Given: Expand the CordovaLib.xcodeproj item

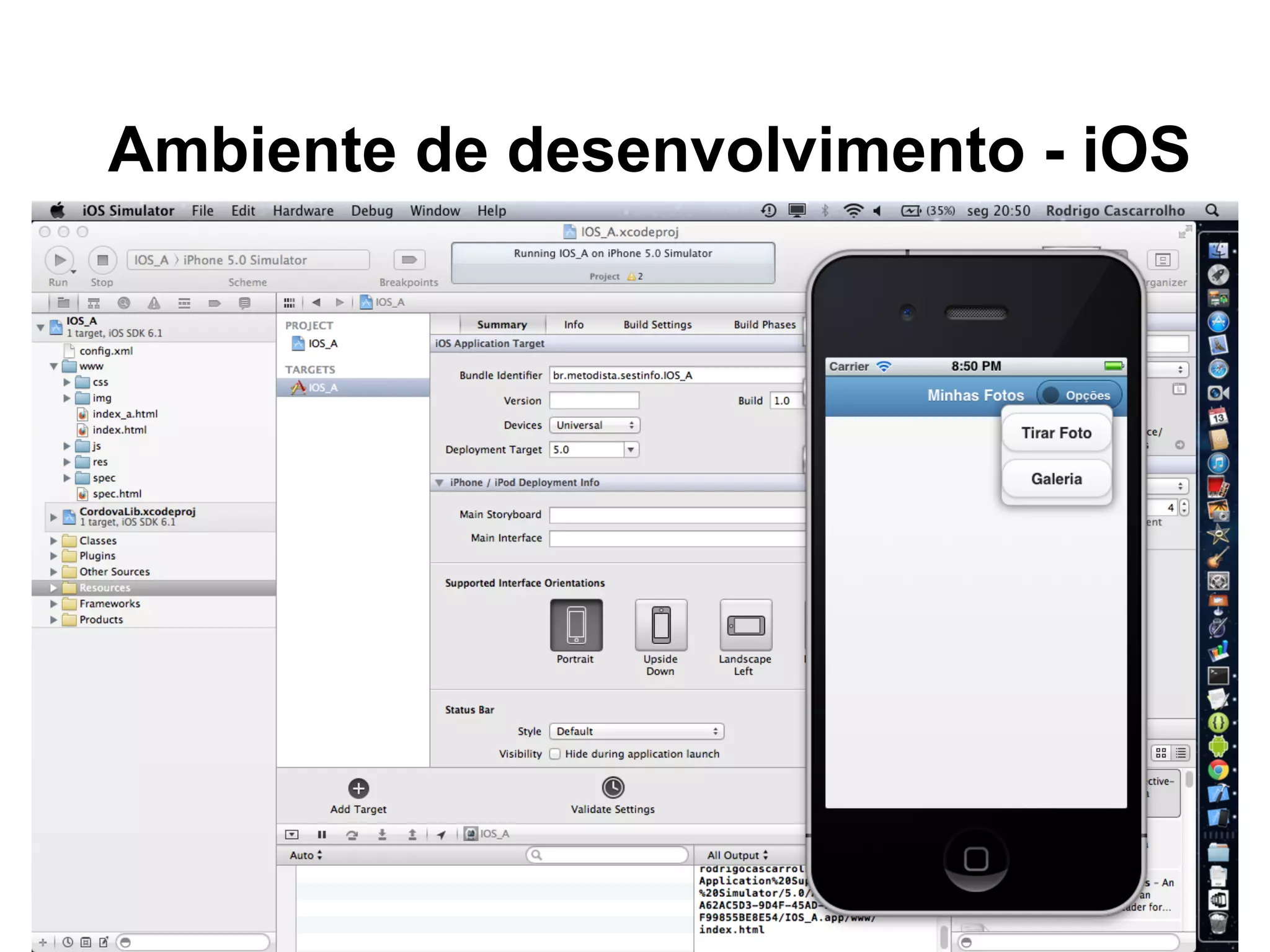Looking at the screenshot, I should [53, 516].
